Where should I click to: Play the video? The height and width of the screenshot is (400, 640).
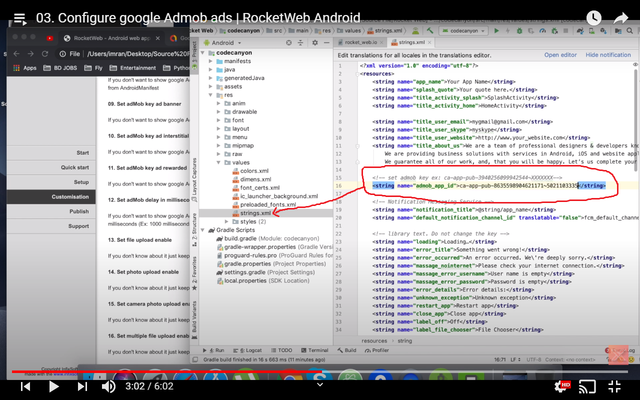(53, 386)
